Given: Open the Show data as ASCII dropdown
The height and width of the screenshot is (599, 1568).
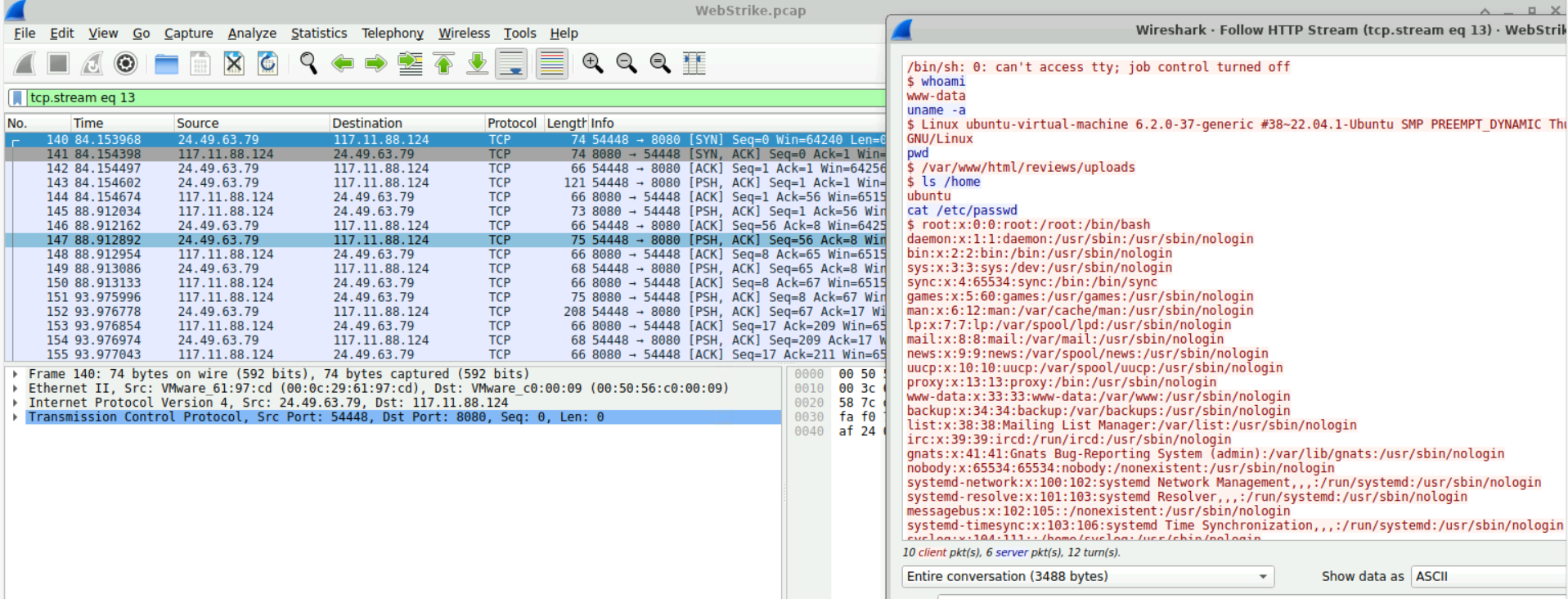Looking at the screenshot, I should [1489, 577].
